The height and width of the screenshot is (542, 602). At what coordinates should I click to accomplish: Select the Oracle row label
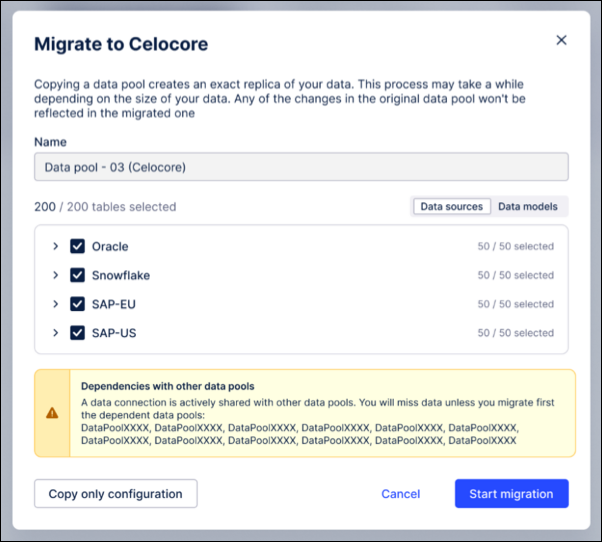tap(110, 246)
